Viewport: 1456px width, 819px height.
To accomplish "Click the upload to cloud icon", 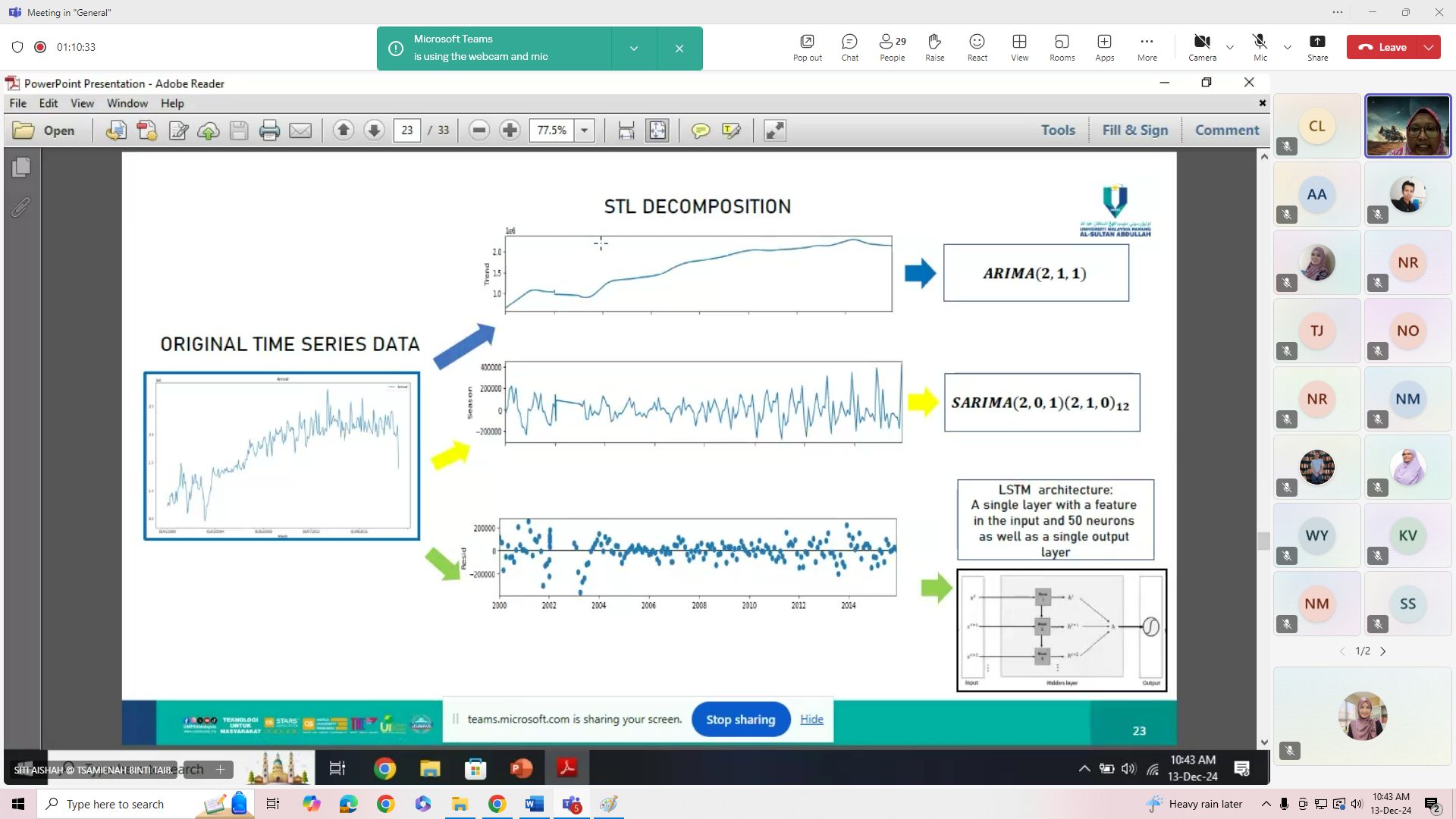I will click(x=209, y=130).
